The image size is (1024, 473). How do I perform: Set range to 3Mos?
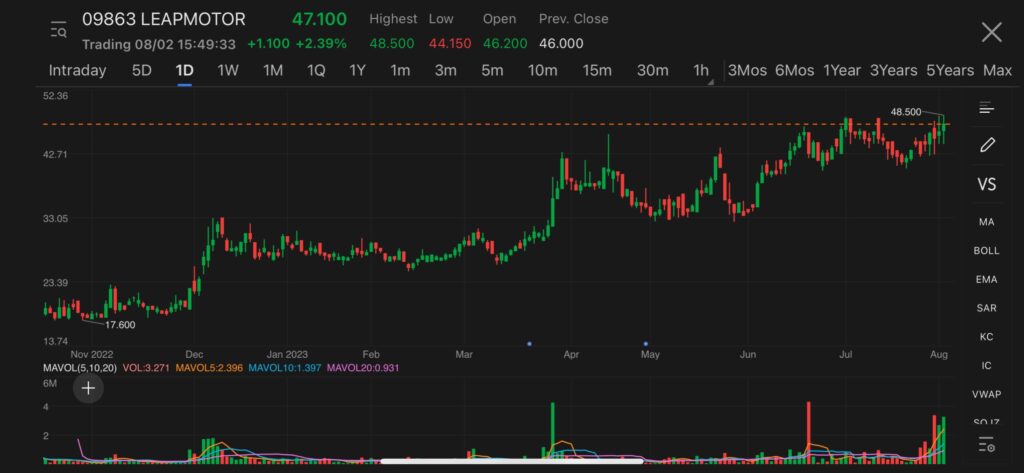[x=747, y=71]
